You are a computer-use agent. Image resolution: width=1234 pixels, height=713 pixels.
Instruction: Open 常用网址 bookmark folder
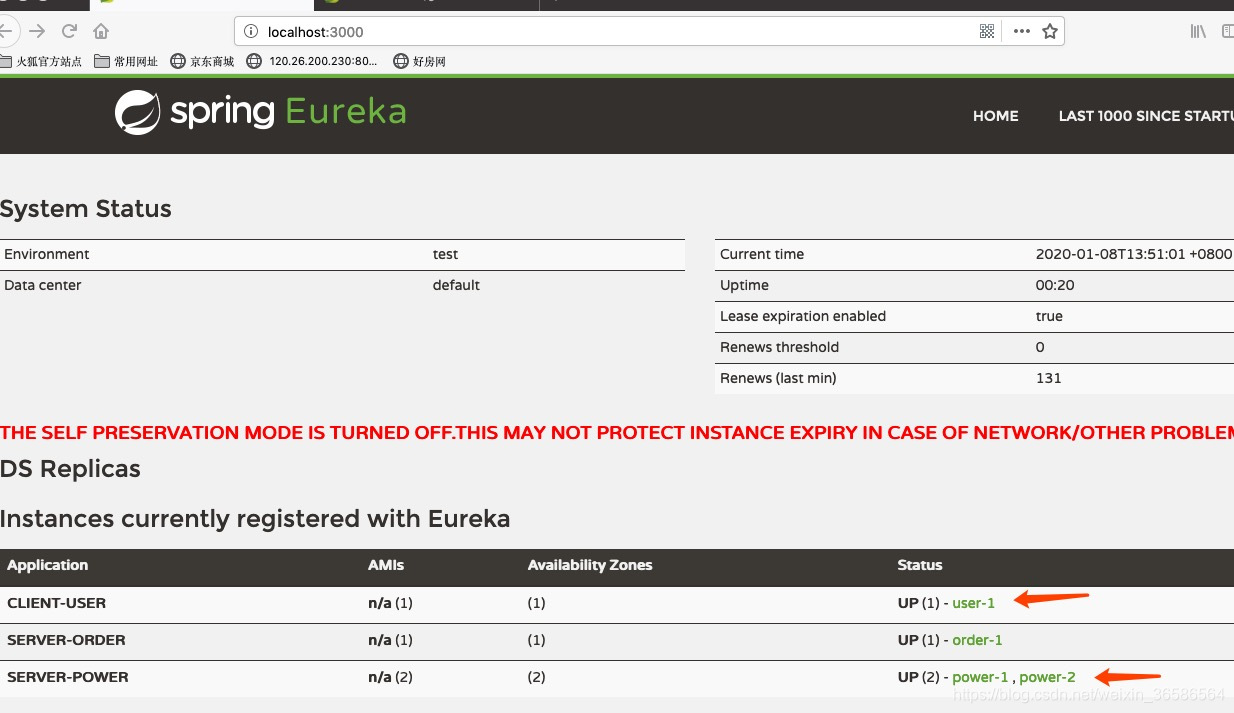point(126,62)
